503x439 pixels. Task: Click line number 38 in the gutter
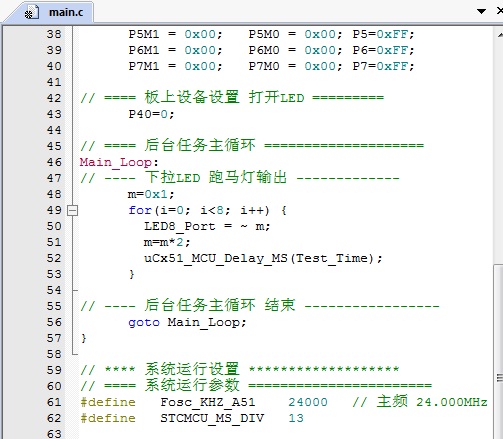[x=54, y=34]
